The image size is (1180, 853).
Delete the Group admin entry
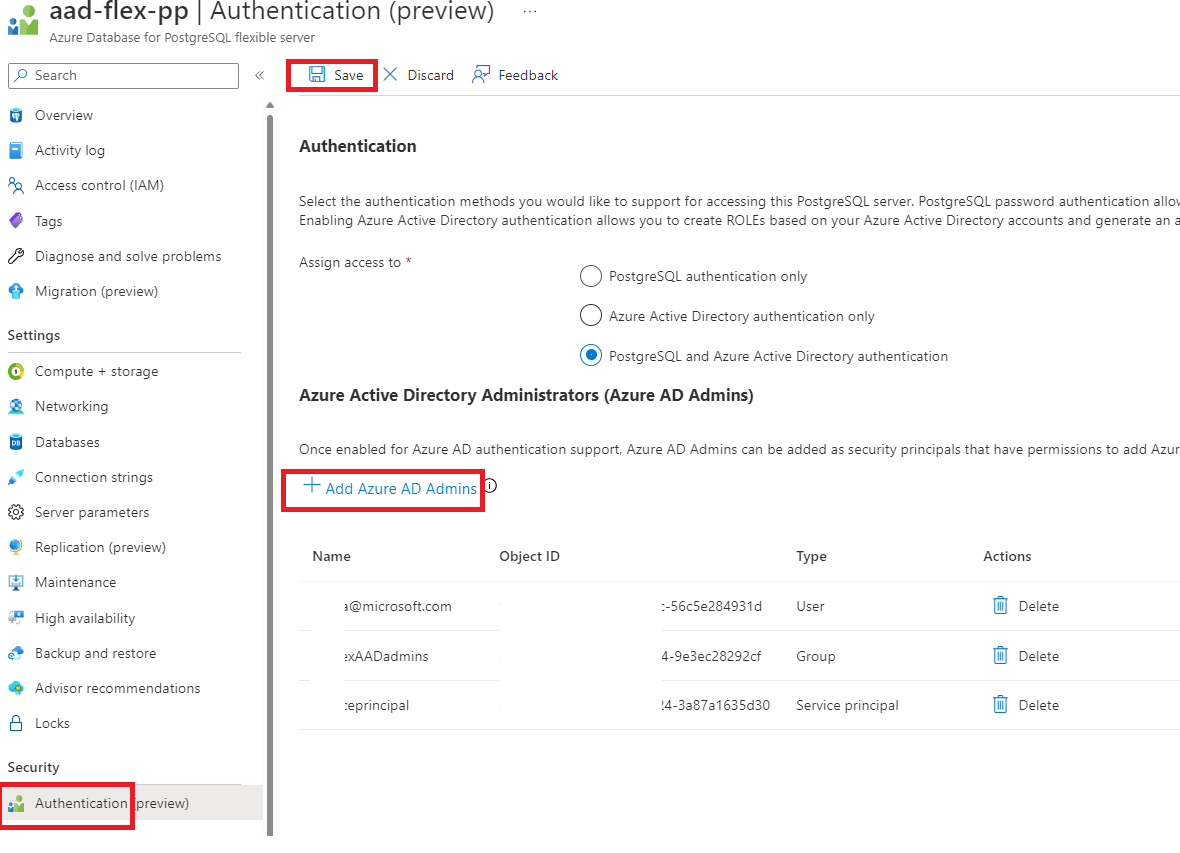(x=1026, y=656)
